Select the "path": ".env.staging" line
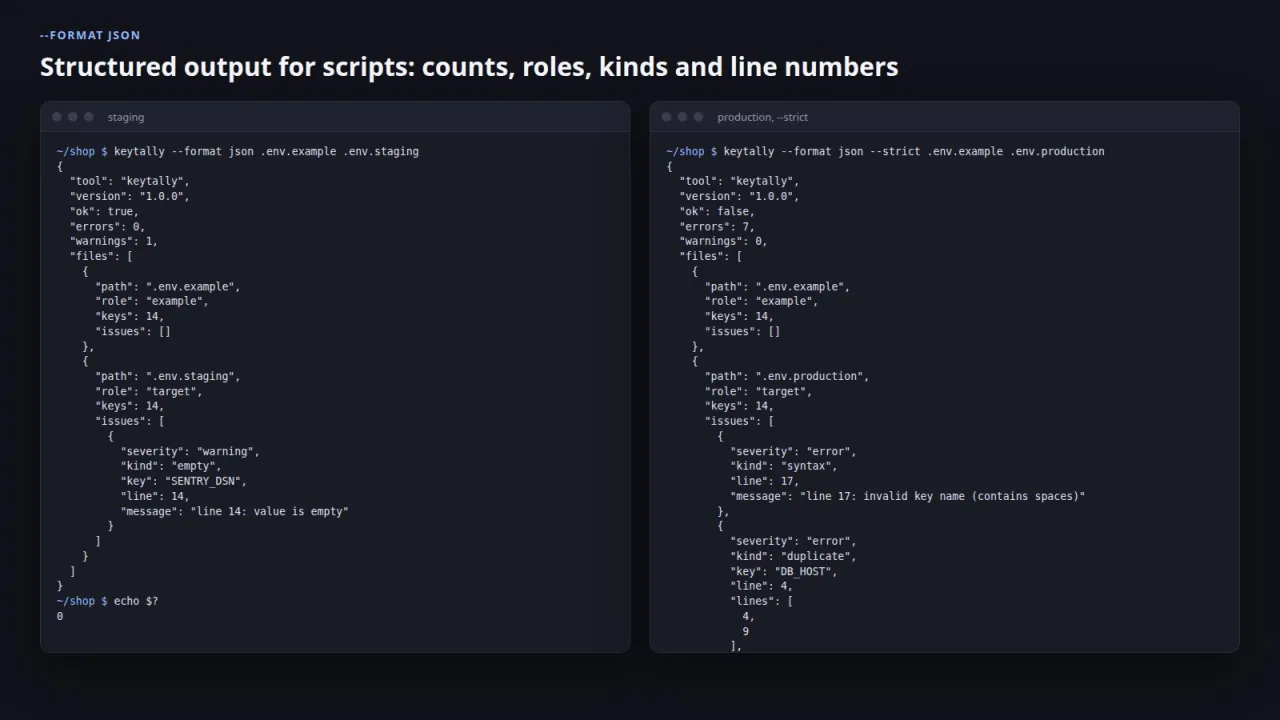Image resolution: width=1280 pixels, height=720 pixels. click(168, 376)
